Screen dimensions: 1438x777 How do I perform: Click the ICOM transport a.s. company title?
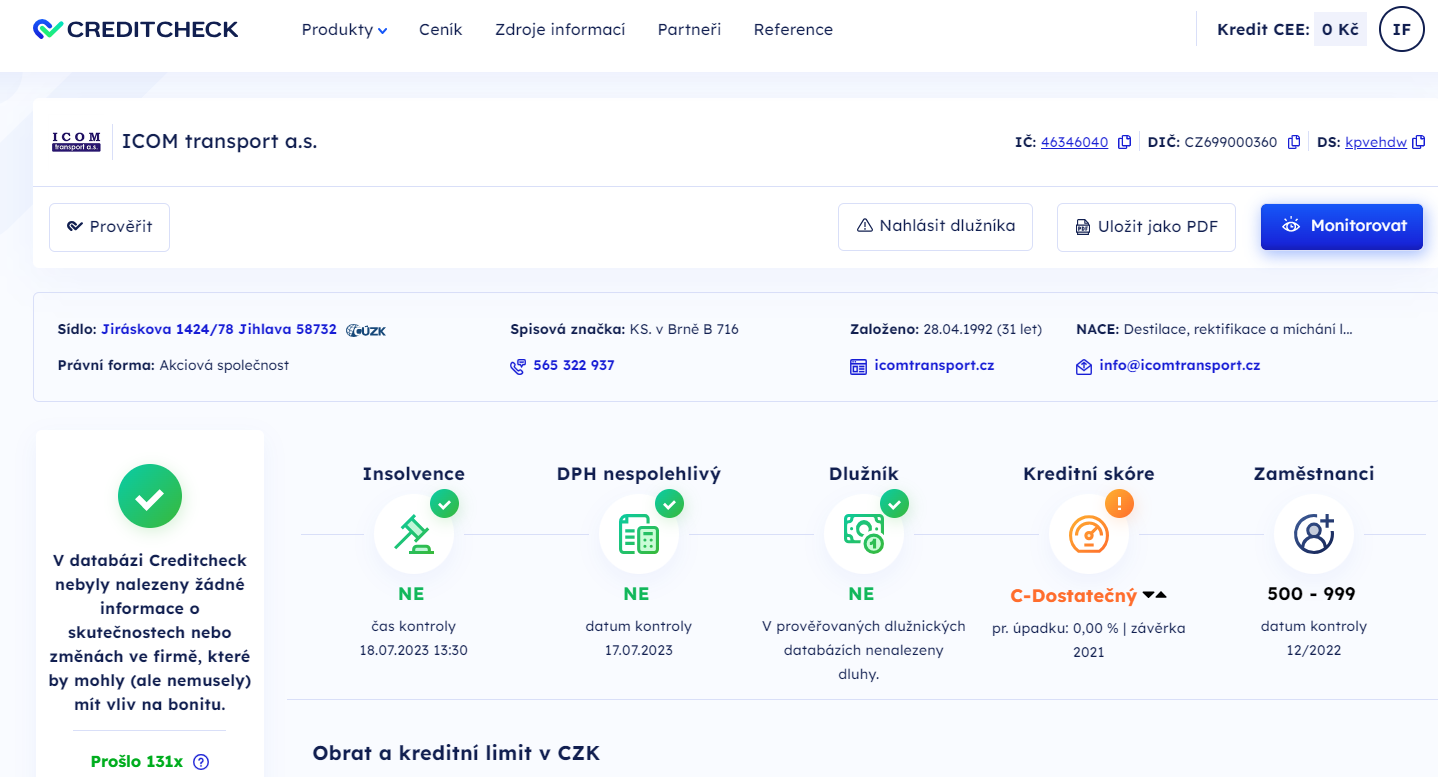click(219, 142)
